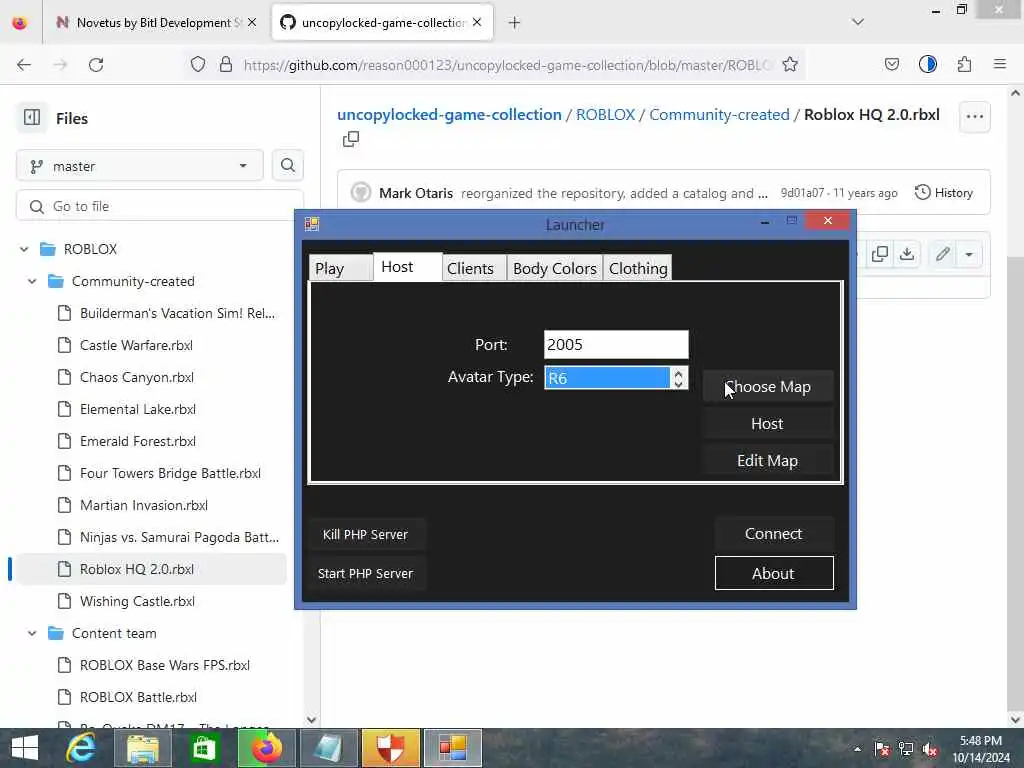Copy file path icon under breadcrumb

[351, 139]
